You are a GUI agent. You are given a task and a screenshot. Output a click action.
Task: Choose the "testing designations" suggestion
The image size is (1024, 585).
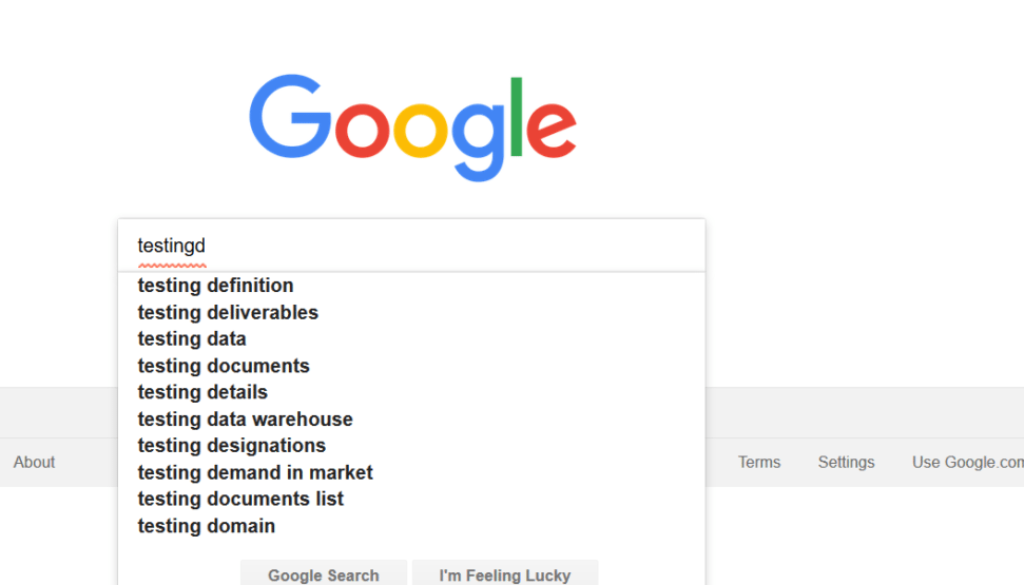click(231, 445)
